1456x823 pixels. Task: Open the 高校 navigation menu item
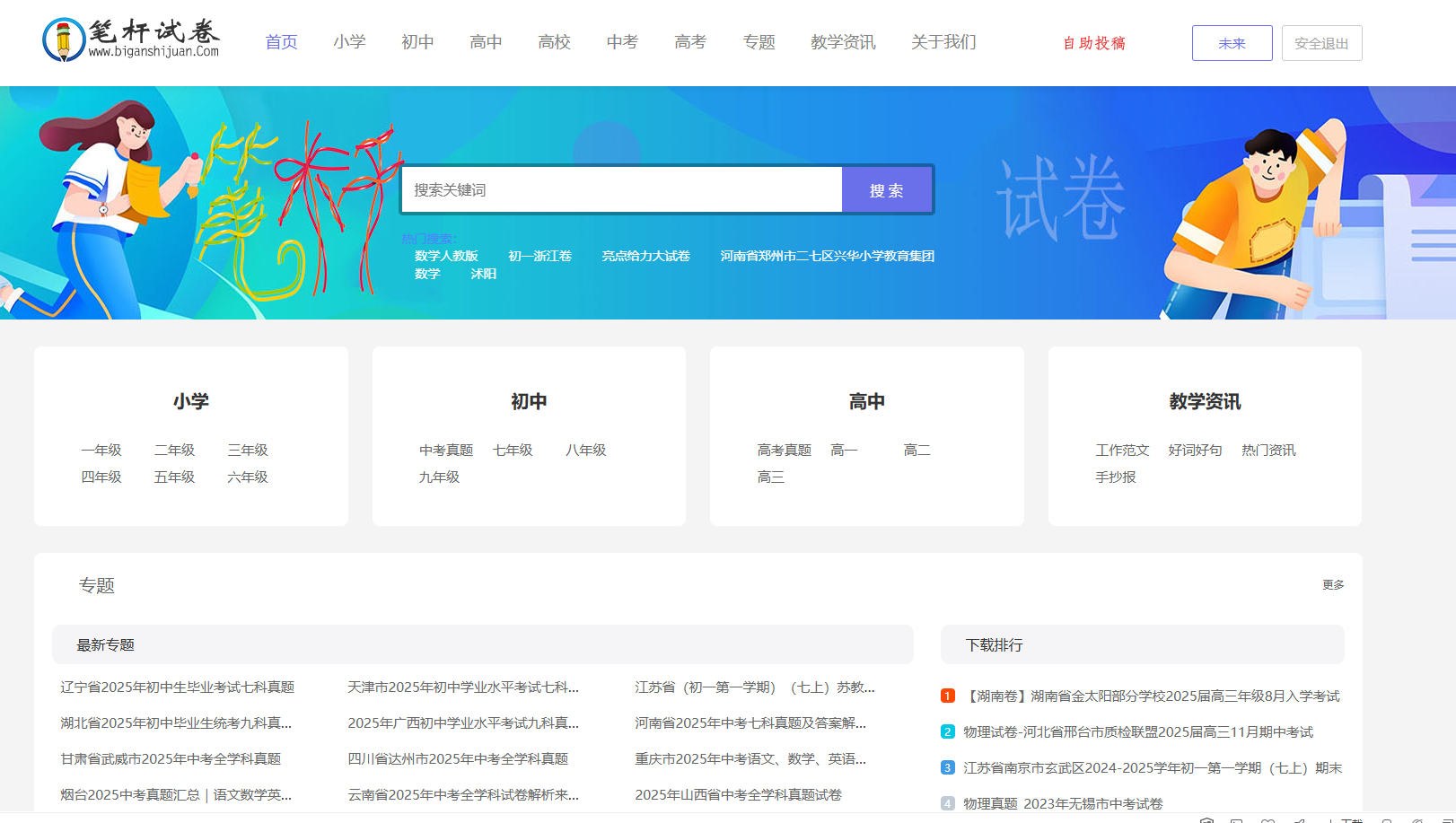(x=554, y=42)
